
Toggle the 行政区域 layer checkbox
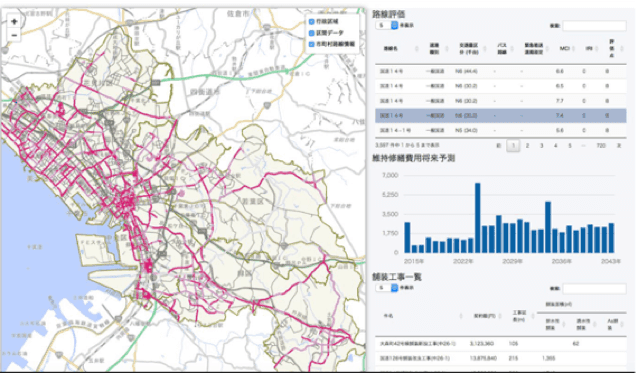(312, 22)
